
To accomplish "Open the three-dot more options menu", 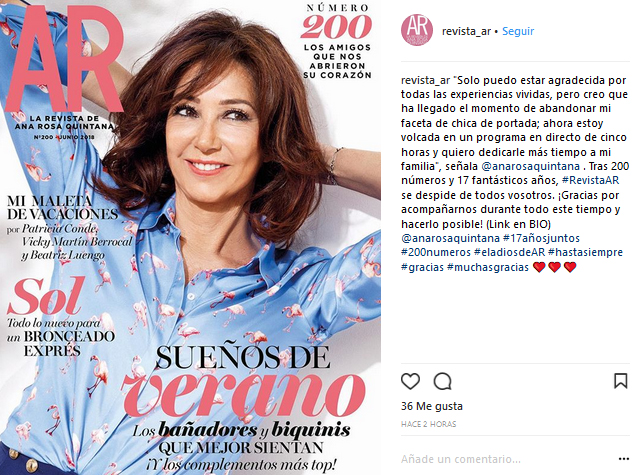I will tap(624, 459).
